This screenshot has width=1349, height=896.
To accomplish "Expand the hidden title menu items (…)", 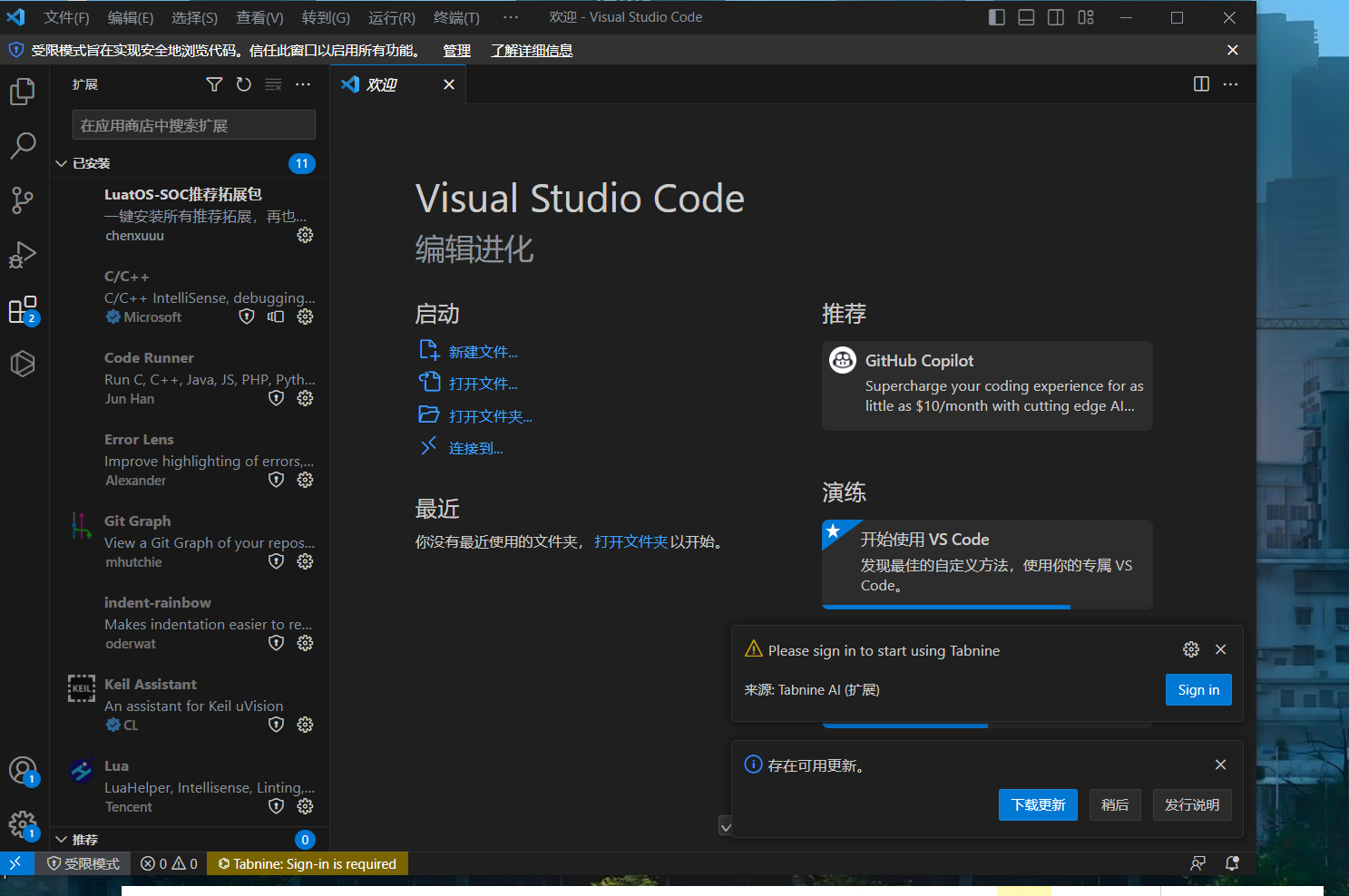I will (511, 17).
